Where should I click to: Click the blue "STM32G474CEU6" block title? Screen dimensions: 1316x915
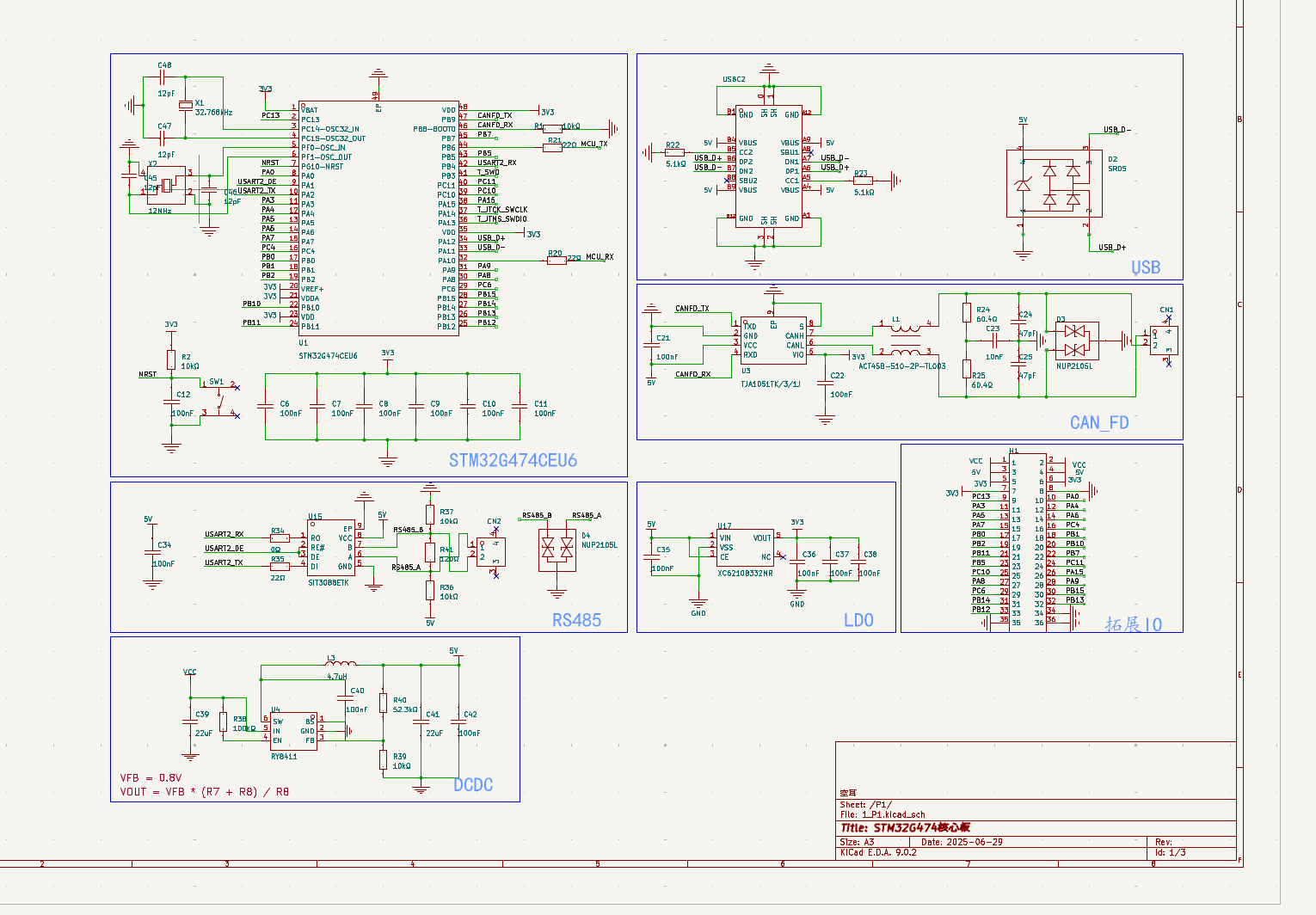[x=513, y=461]
